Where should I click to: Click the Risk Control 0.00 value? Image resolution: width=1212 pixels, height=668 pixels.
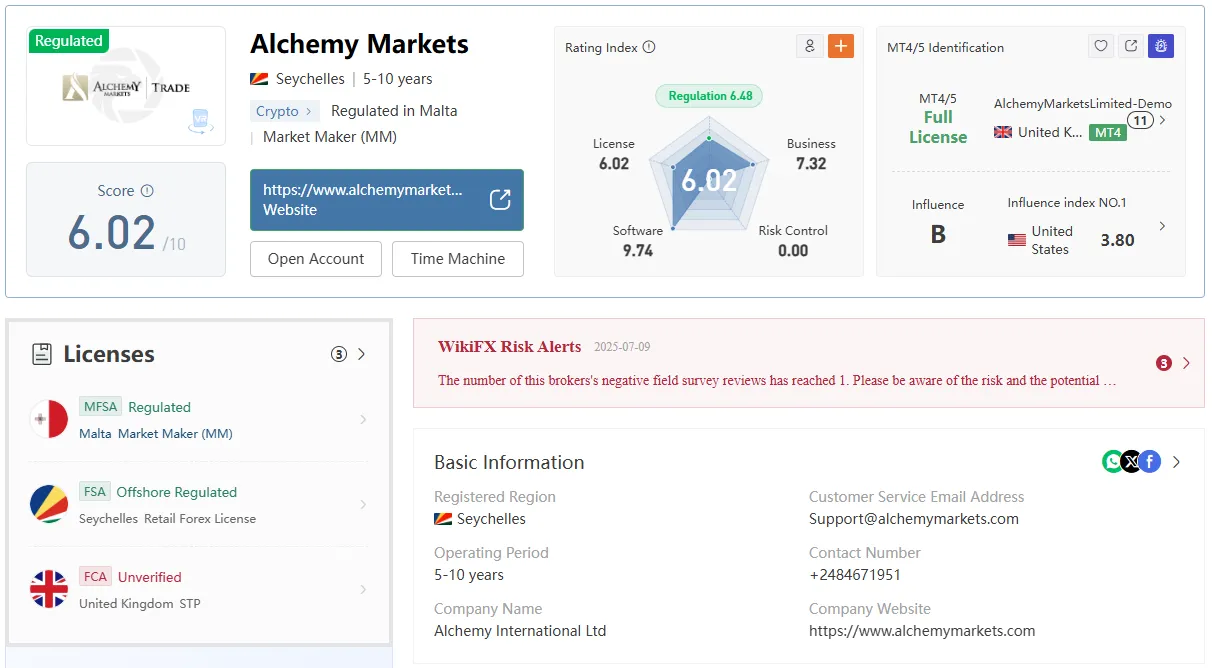(x=793, y=251)
